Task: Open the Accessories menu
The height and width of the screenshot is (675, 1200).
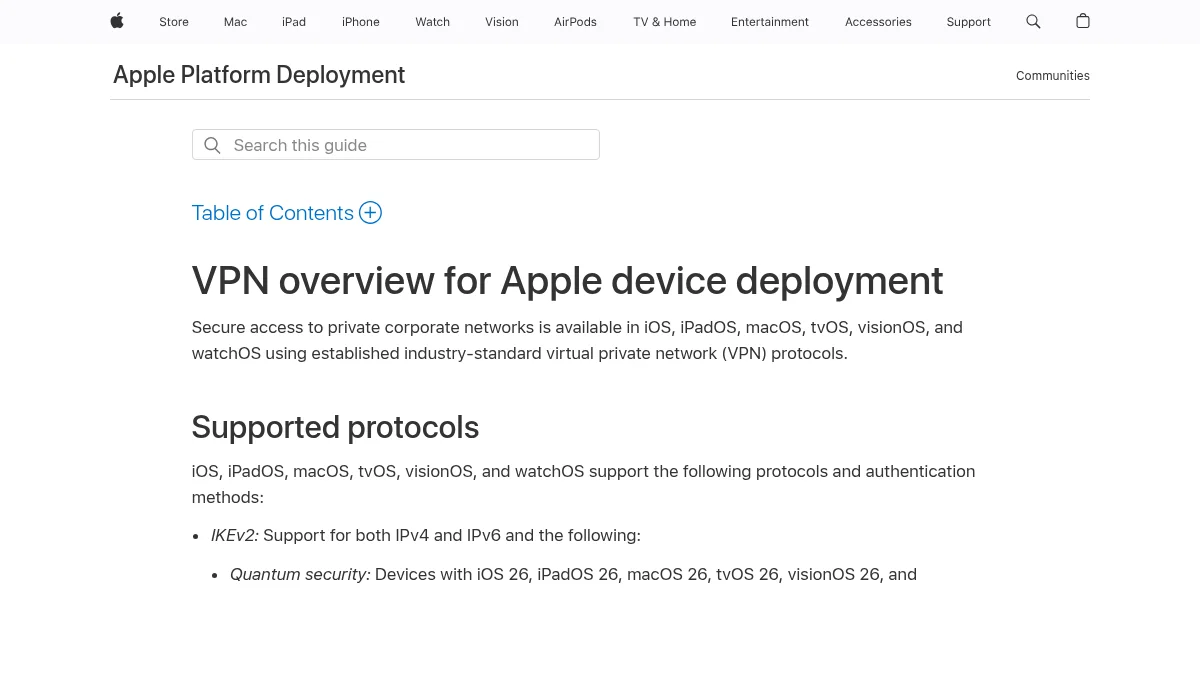Action: tap(878, 22)
